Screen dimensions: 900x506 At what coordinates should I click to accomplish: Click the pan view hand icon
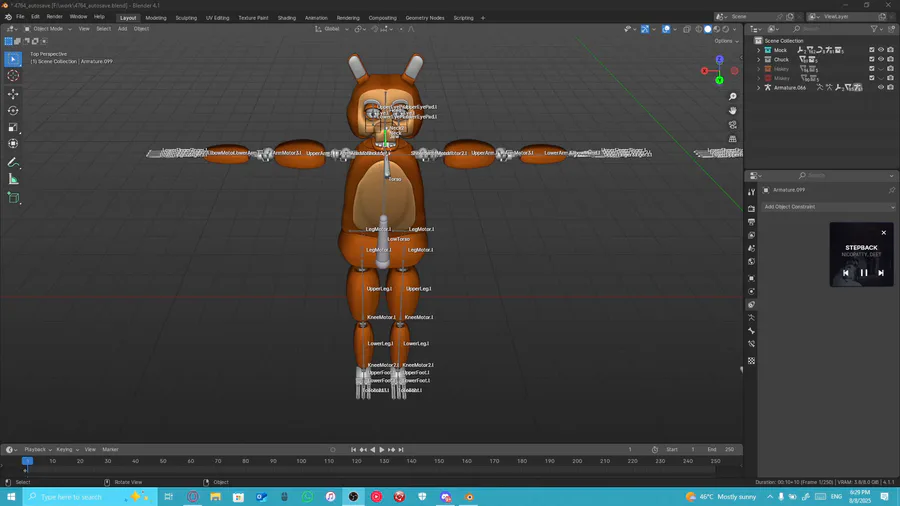tap(732, 111)
